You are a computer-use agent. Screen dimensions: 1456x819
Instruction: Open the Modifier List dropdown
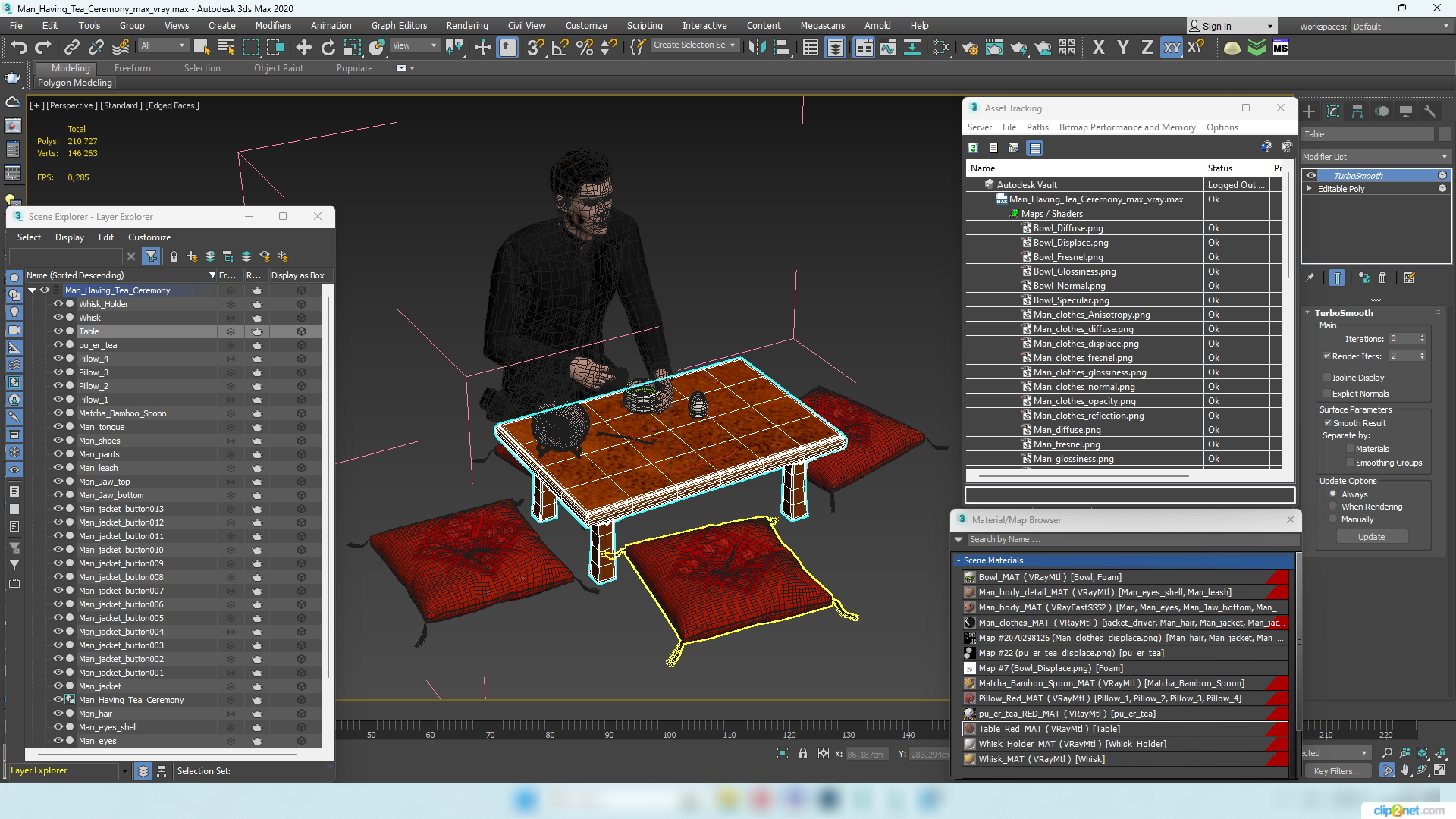pos(1375,157)
